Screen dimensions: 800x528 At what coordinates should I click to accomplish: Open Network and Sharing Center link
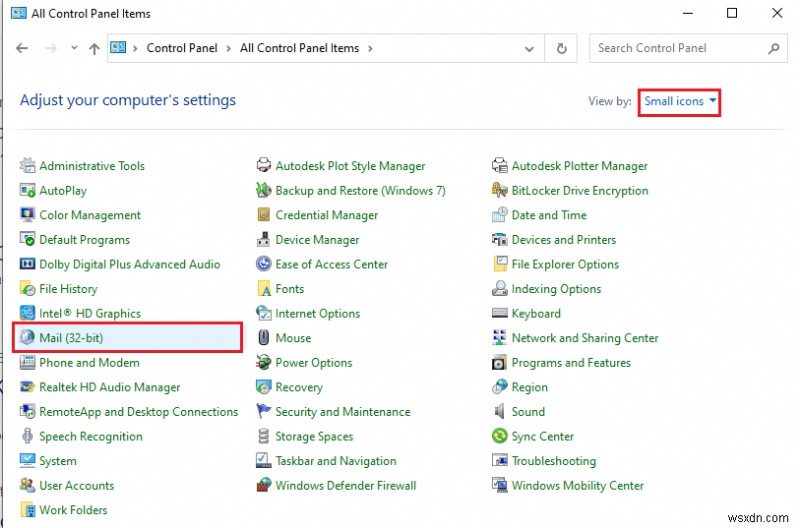click(x=585, y=338)
